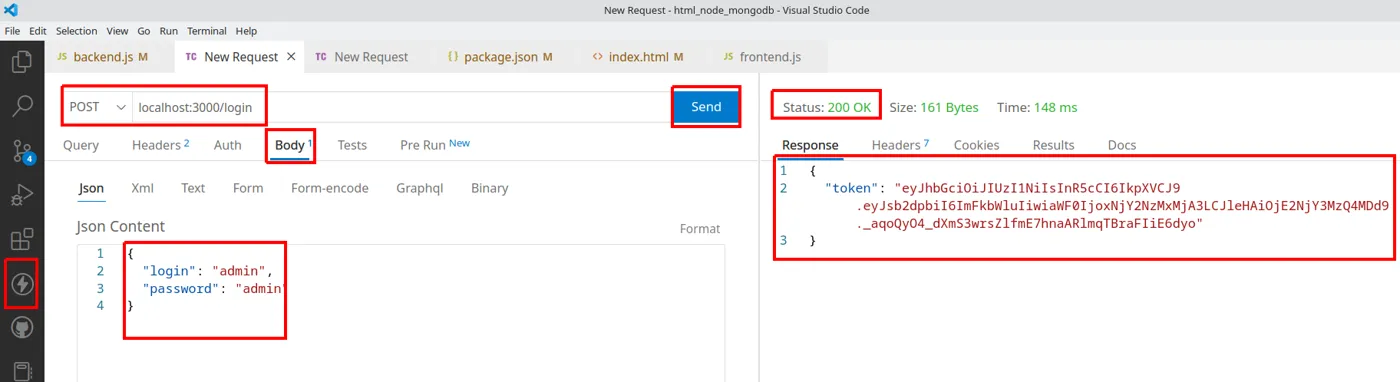Select Xml body type
Screen dimensions: 1400x382
click(x=143, y=188)
